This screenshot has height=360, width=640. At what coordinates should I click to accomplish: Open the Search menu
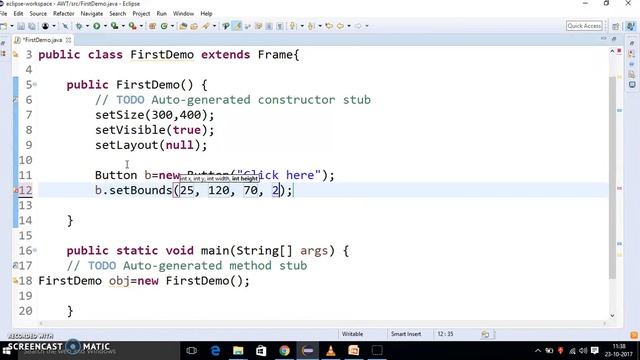pos(118,13)
